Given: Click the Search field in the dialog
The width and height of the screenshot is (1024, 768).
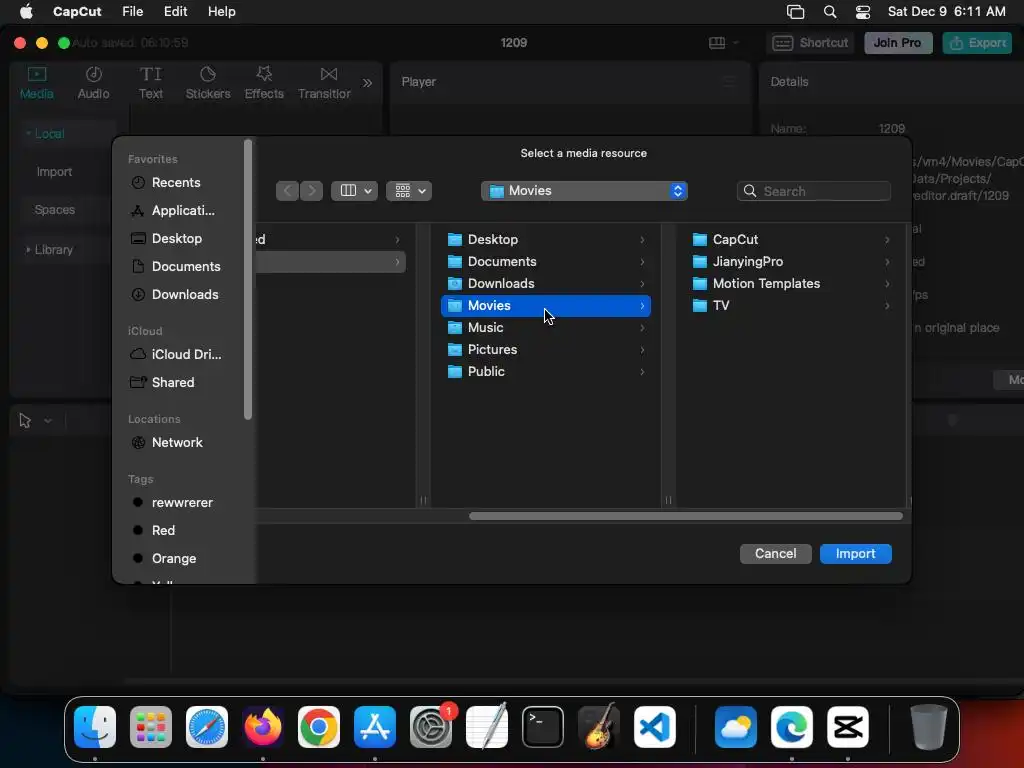Looking at the screenshot, I should 814,191.
